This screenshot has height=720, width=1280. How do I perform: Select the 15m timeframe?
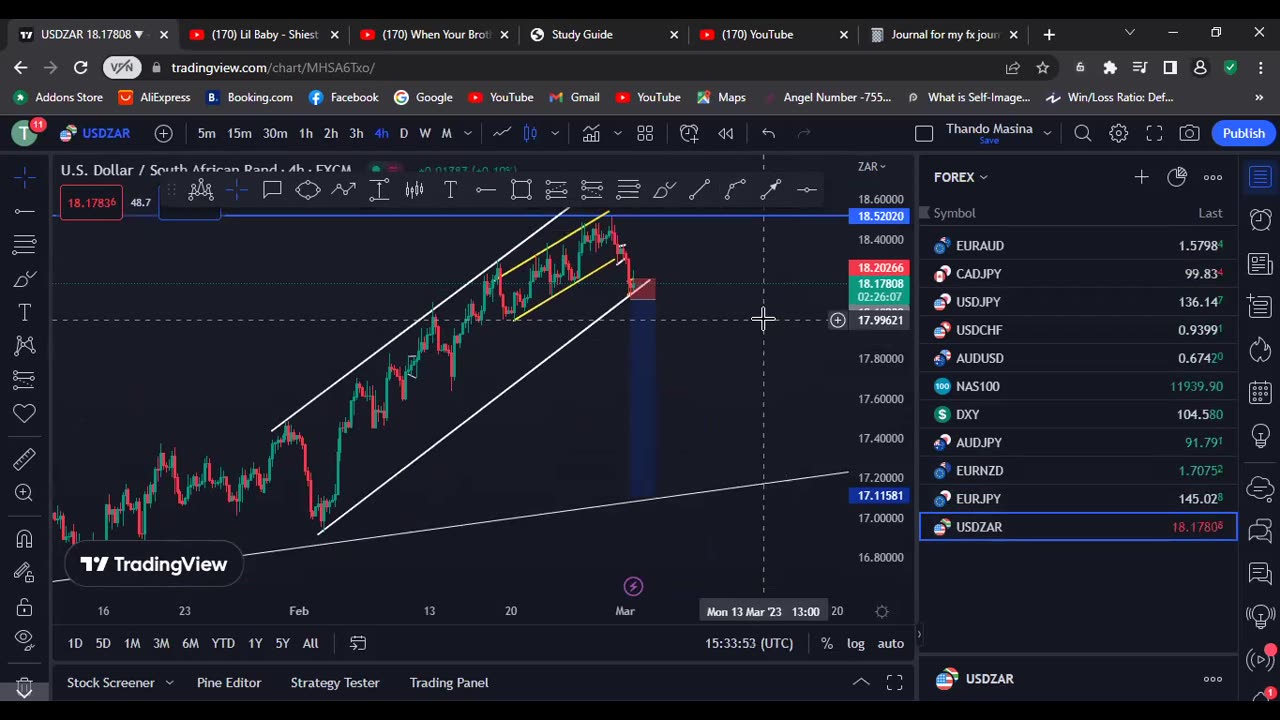coord(239,133)
